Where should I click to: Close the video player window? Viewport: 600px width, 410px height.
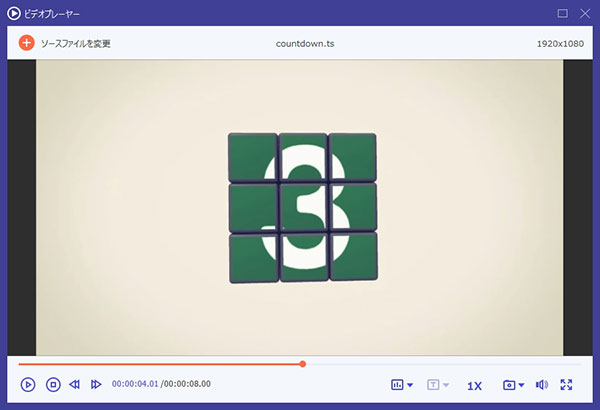584,14
